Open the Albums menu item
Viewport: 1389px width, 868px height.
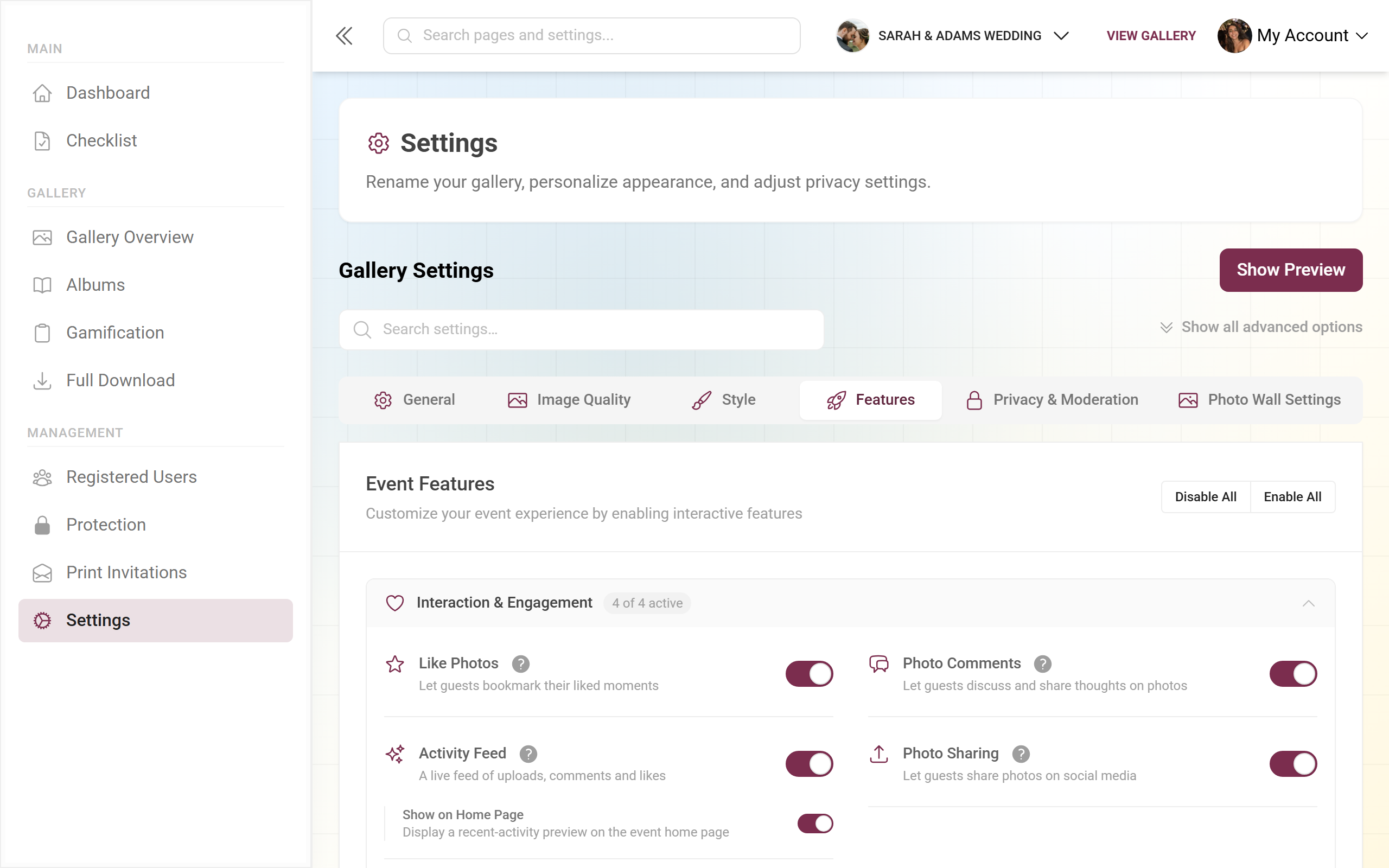[156, 285]
